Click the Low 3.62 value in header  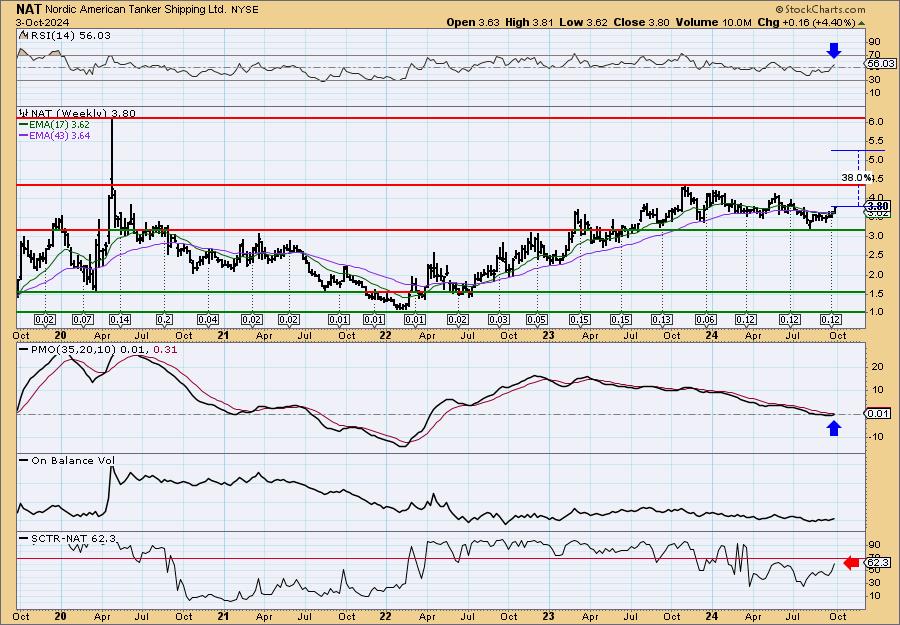pos(583,22)
